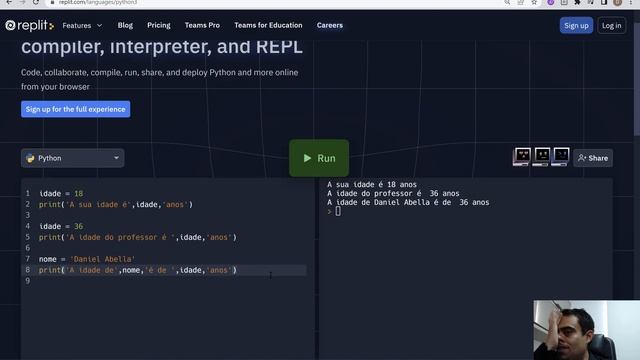Click the neutral-face computer avatar
Screen dimensions: 640x360
542,157
